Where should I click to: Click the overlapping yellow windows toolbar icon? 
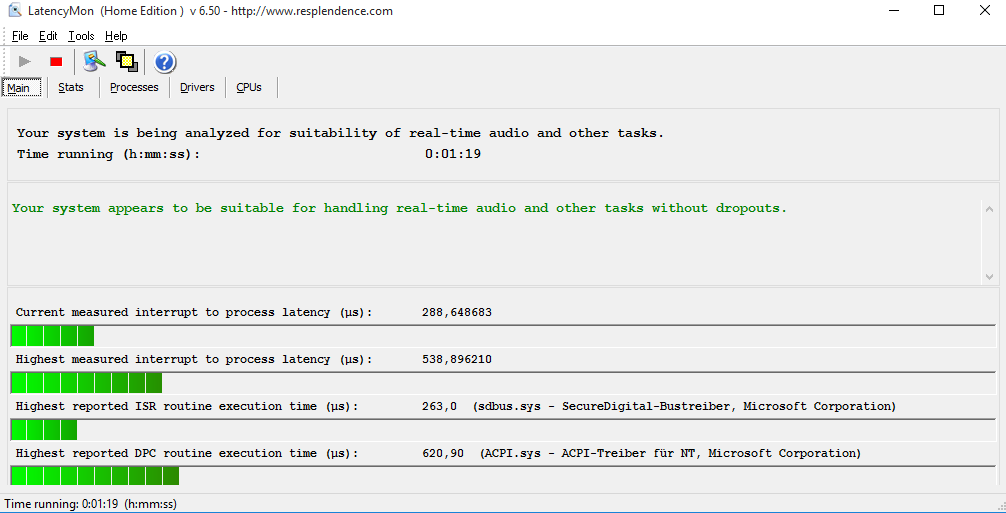pos(127,62)
